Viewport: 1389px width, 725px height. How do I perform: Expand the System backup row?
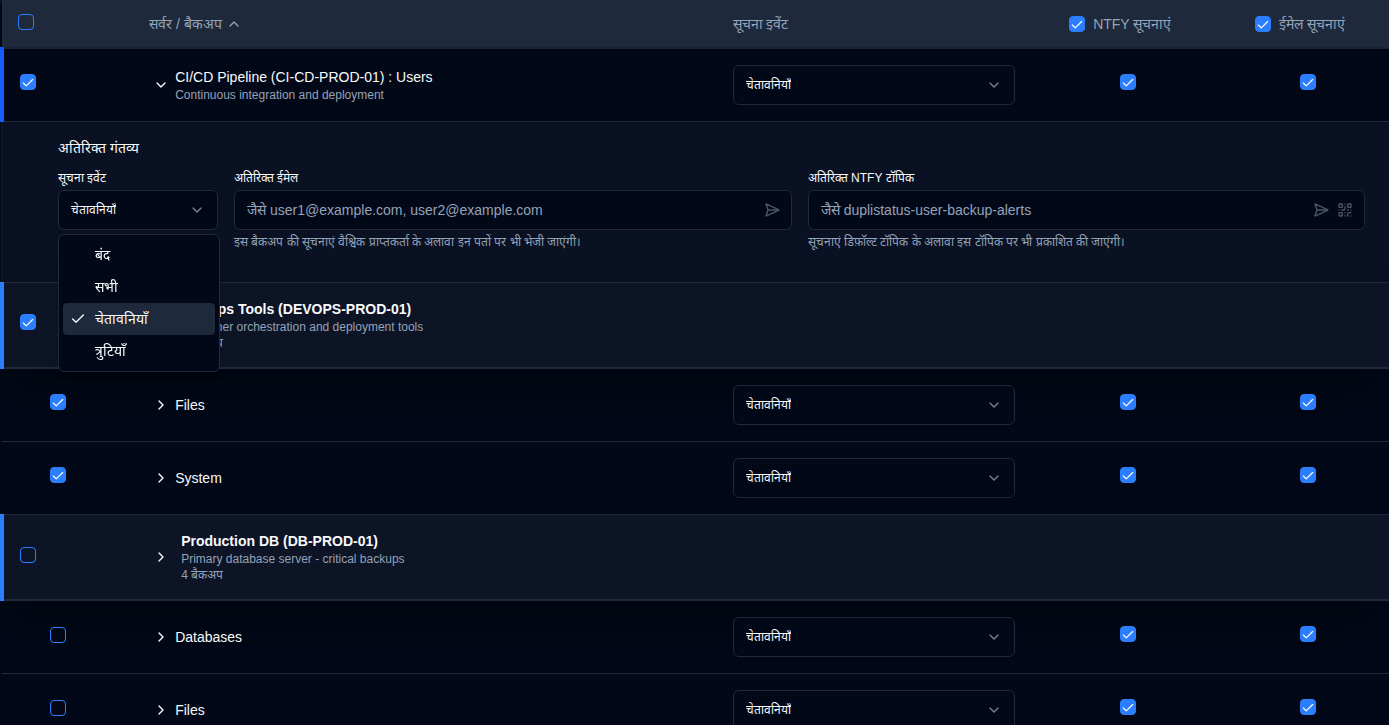click(161, 478)
